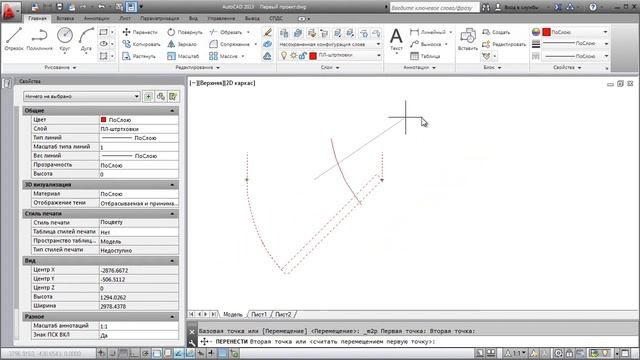Click the Цвет ПоСлою swatch in properties palette

[x=103, y=120]
